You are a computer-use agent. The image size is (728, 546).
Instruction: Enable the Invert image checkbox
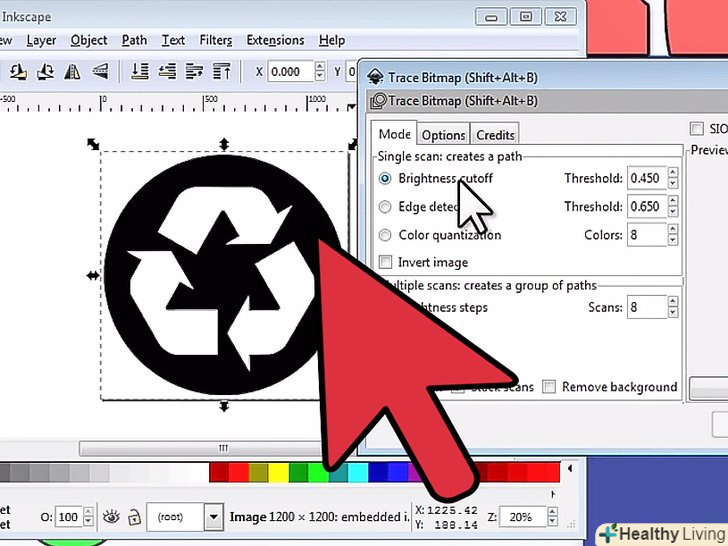[385, 262]
